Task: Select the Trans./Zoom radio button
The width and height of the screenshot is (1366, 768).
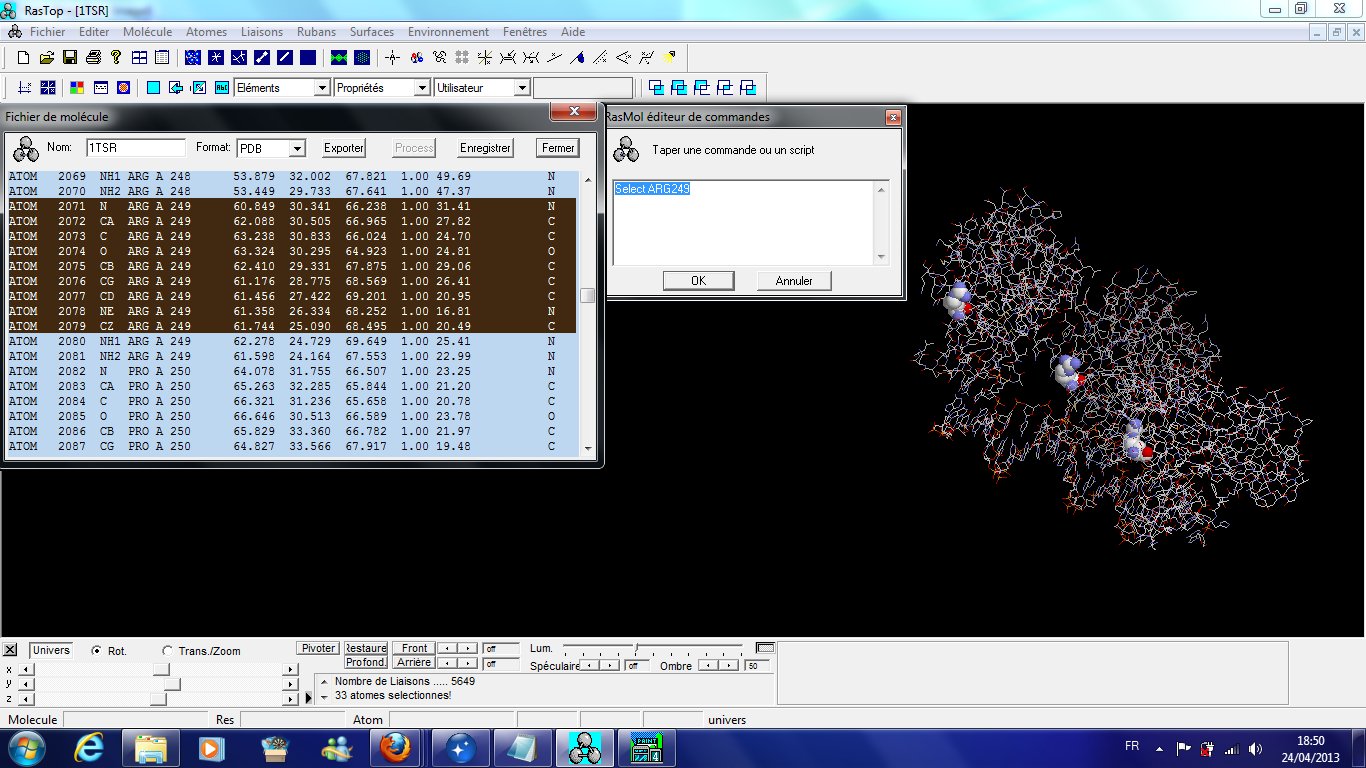Action: (x=167, y=651)
